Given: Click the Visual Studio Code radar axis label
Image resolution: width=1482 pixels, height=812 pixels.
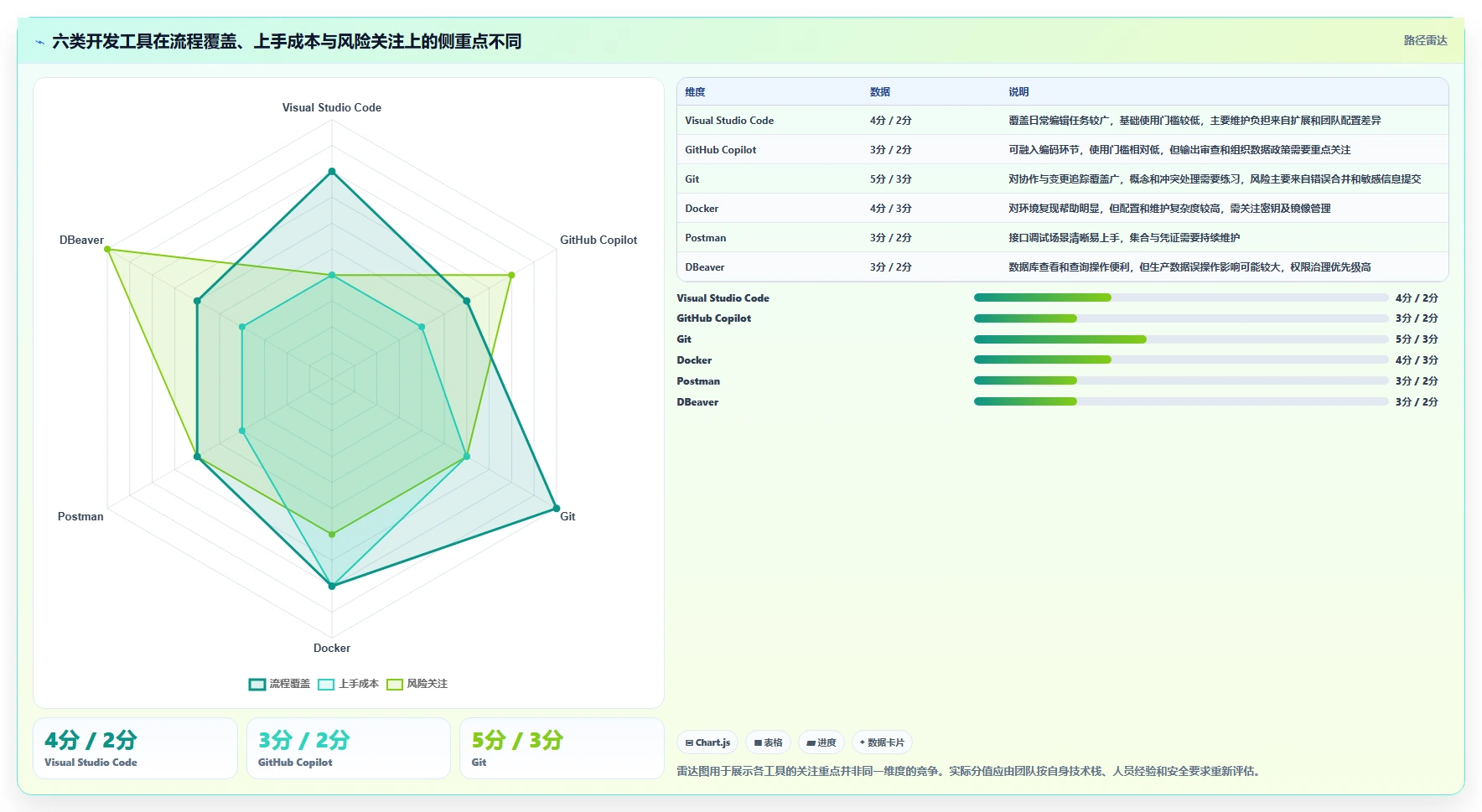Looking at the screenshot, I should 332,107.
